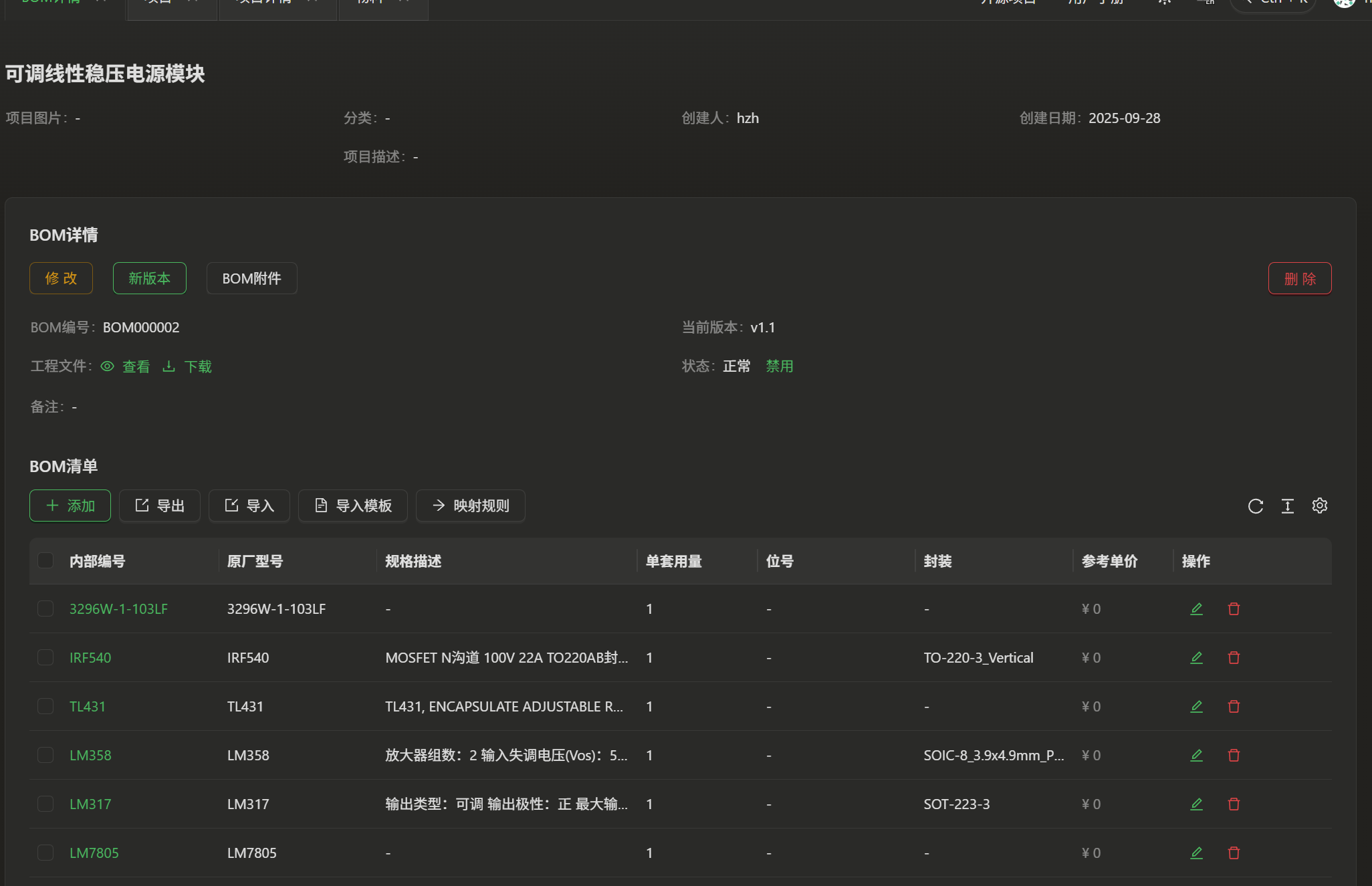
Task: Refresh the BOM list table
Action: 1255,506
